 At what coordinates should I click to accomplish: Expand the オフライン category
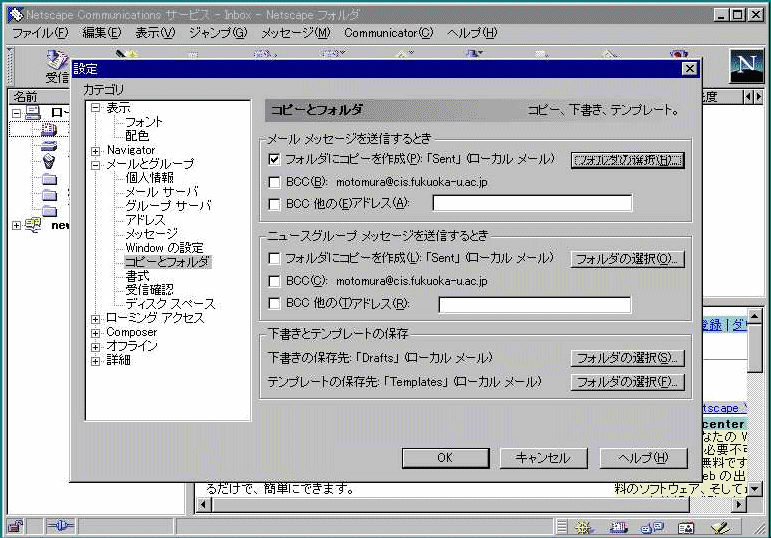pos(95,347)
